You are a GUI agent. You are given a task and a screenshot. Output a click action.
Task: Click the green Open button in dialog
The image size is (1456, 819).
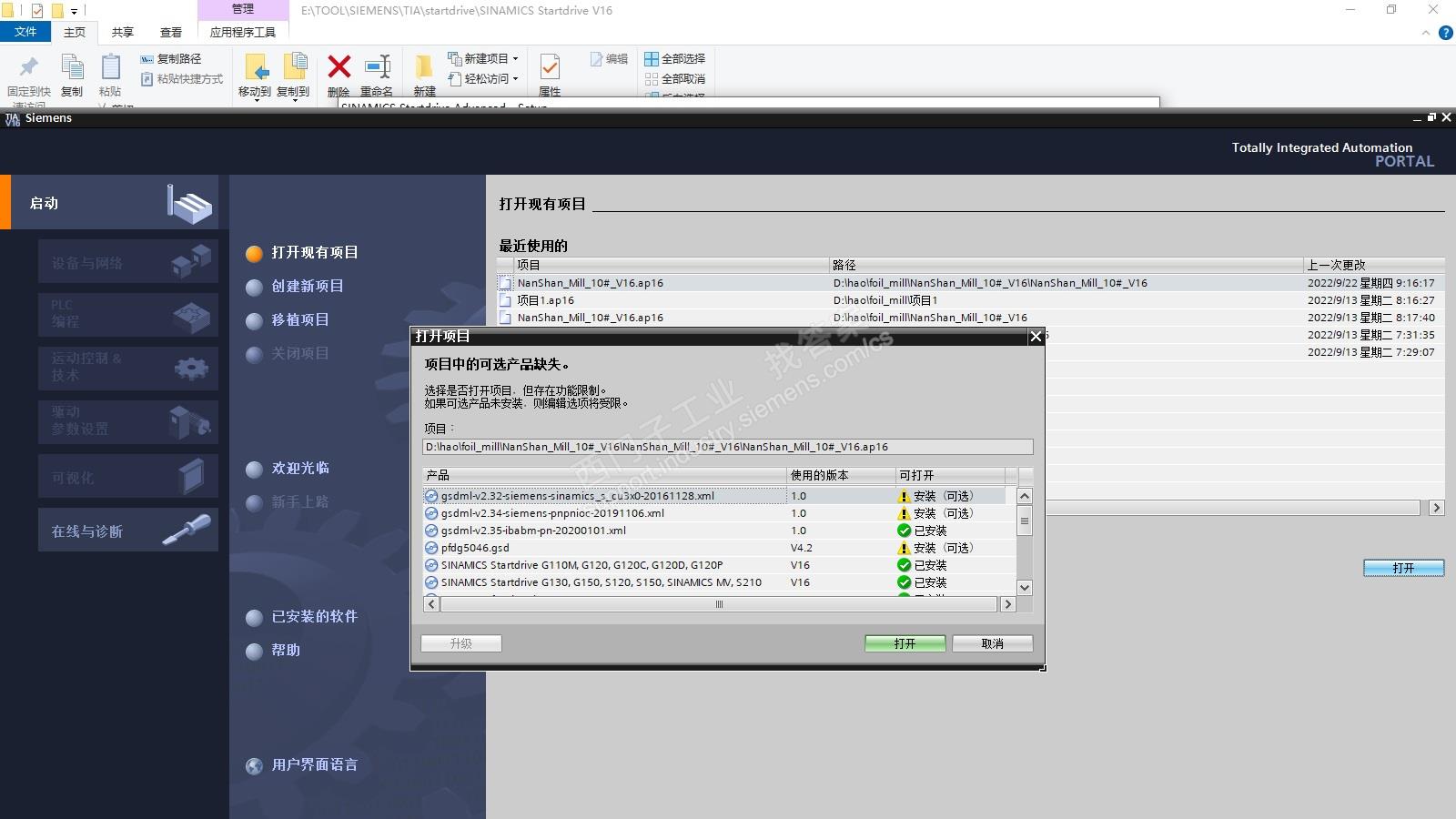click(x=905, y=643)
